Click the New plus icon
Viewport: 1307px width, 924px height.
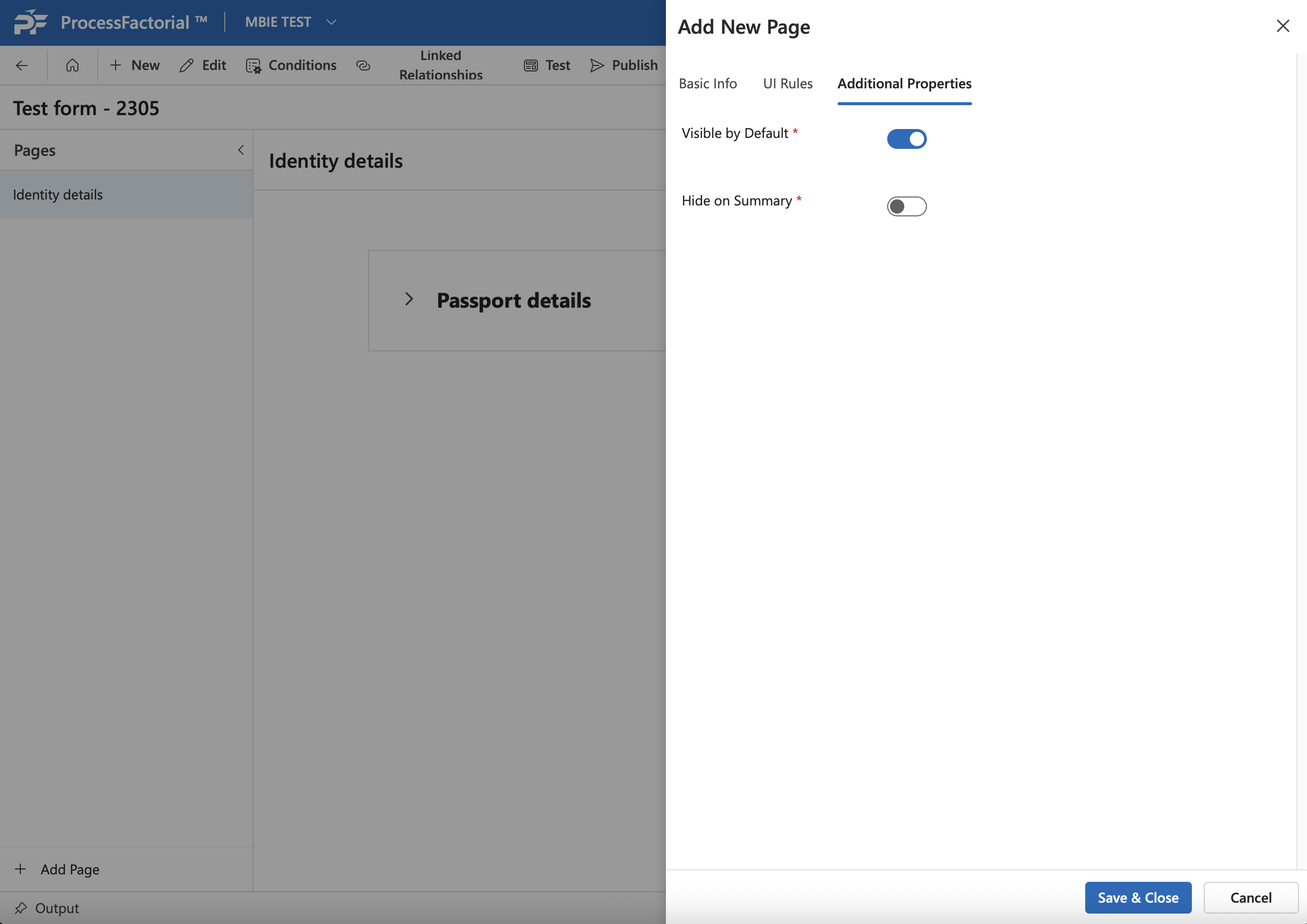coord(116,66)
